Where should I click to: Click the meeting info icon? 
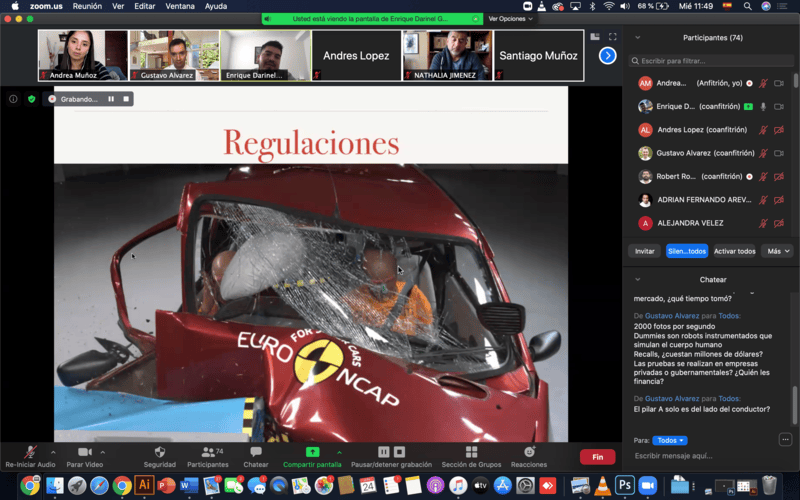[13, 99]
